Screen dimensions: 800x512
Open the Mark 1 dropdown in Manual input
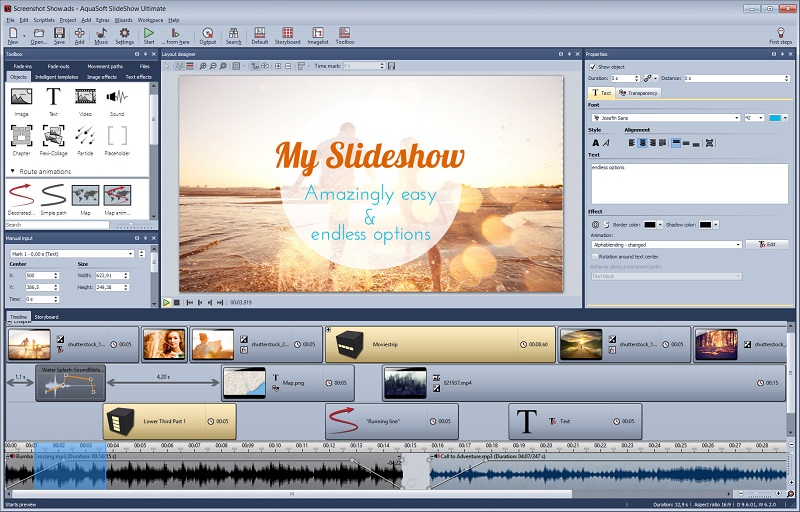[131, 254]
